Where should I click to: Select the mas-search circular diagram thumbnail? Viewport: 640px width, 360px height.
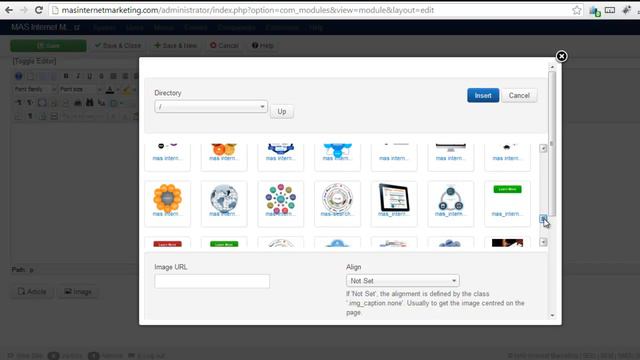[x=338, y=203]
